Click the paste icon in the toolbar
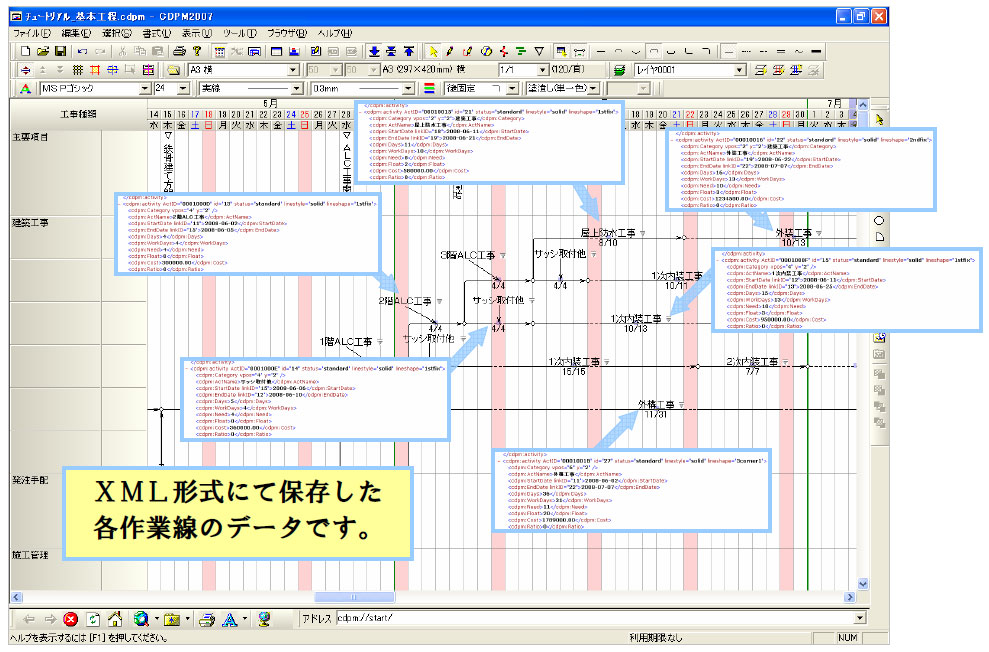 [x=158, y=51]
